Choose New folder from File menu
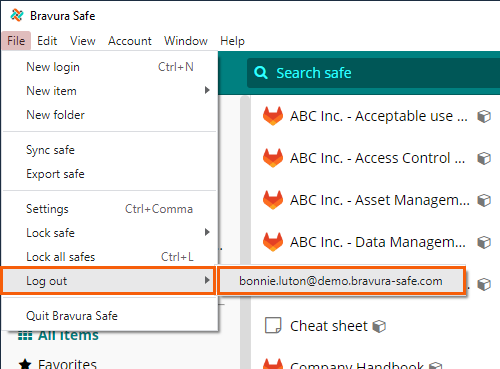The width and height of the screenshot is (500, 369). [x=110, y=115]
